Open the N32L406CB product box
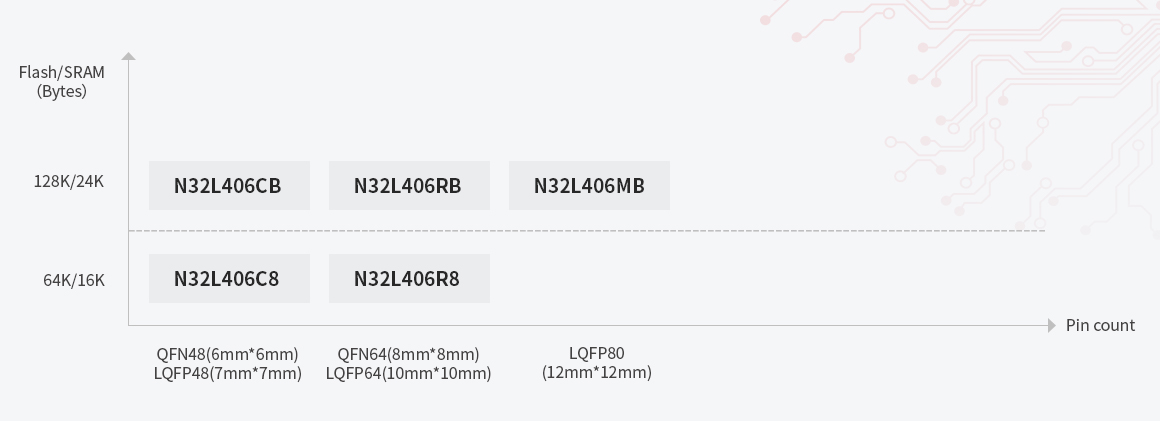Screen dimensions: 1160x421 click(229, 186)
